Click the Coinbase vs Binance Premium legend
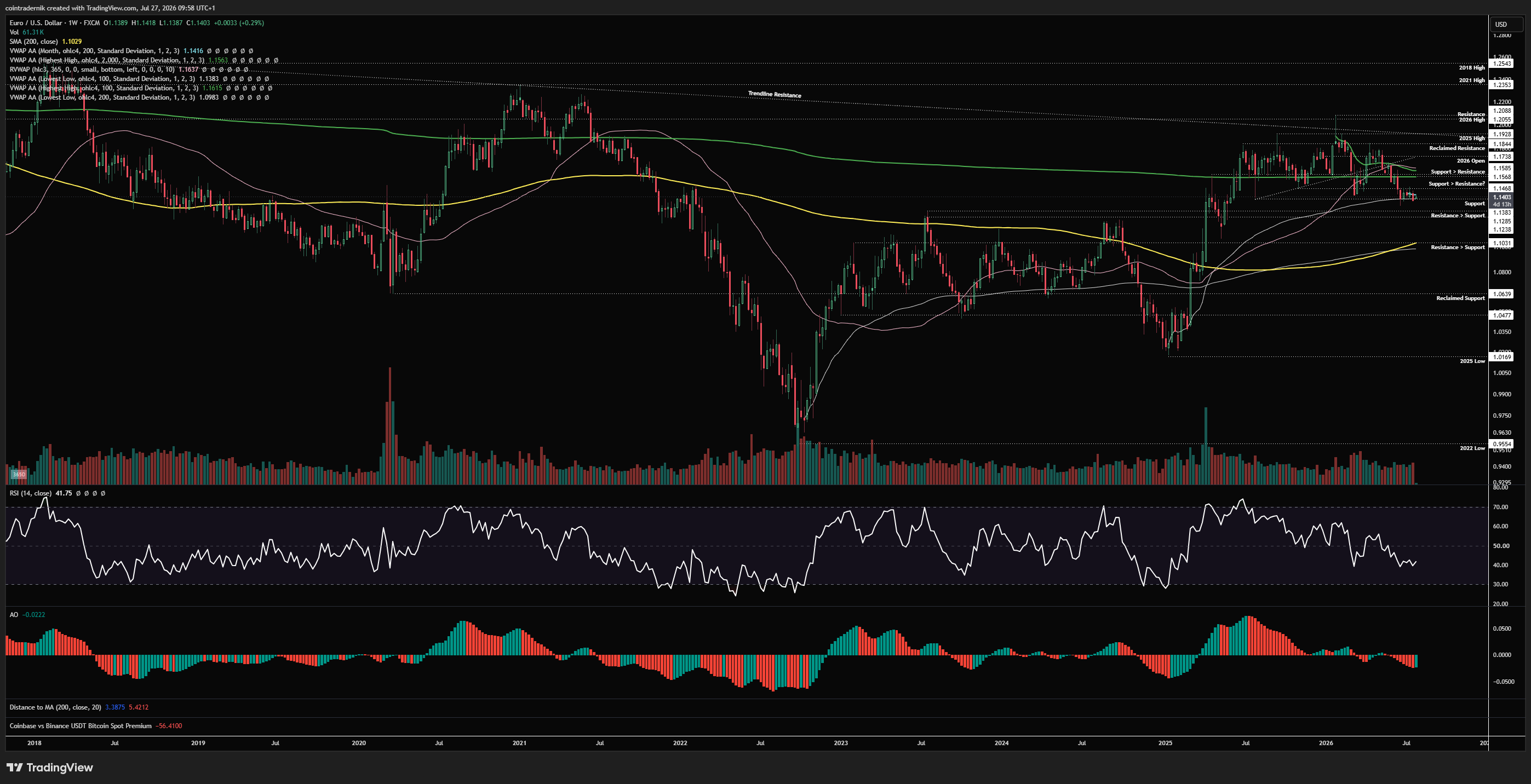The height and width of the screenshot is (784, 1531). [96, 726]
